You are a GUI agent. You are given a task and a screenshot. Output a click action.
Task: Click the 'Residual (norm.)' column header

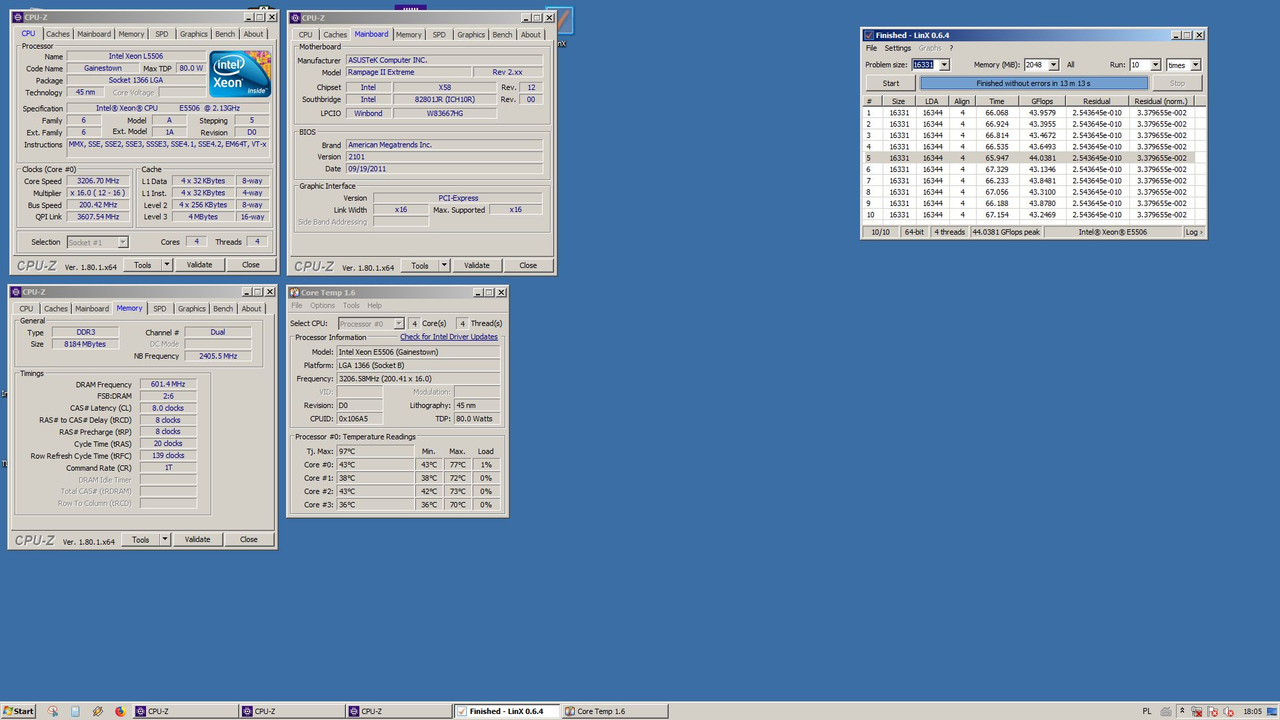[x=1161, y=101]
